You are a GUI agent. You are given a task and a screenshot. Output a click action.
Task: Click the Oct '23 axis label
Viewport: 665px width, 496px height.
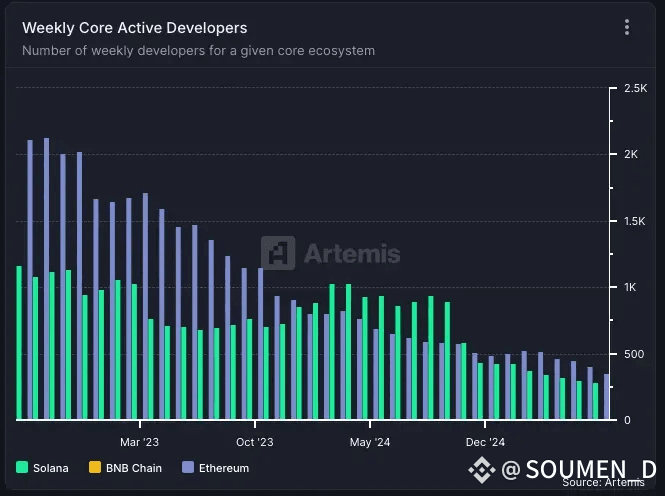254,442
